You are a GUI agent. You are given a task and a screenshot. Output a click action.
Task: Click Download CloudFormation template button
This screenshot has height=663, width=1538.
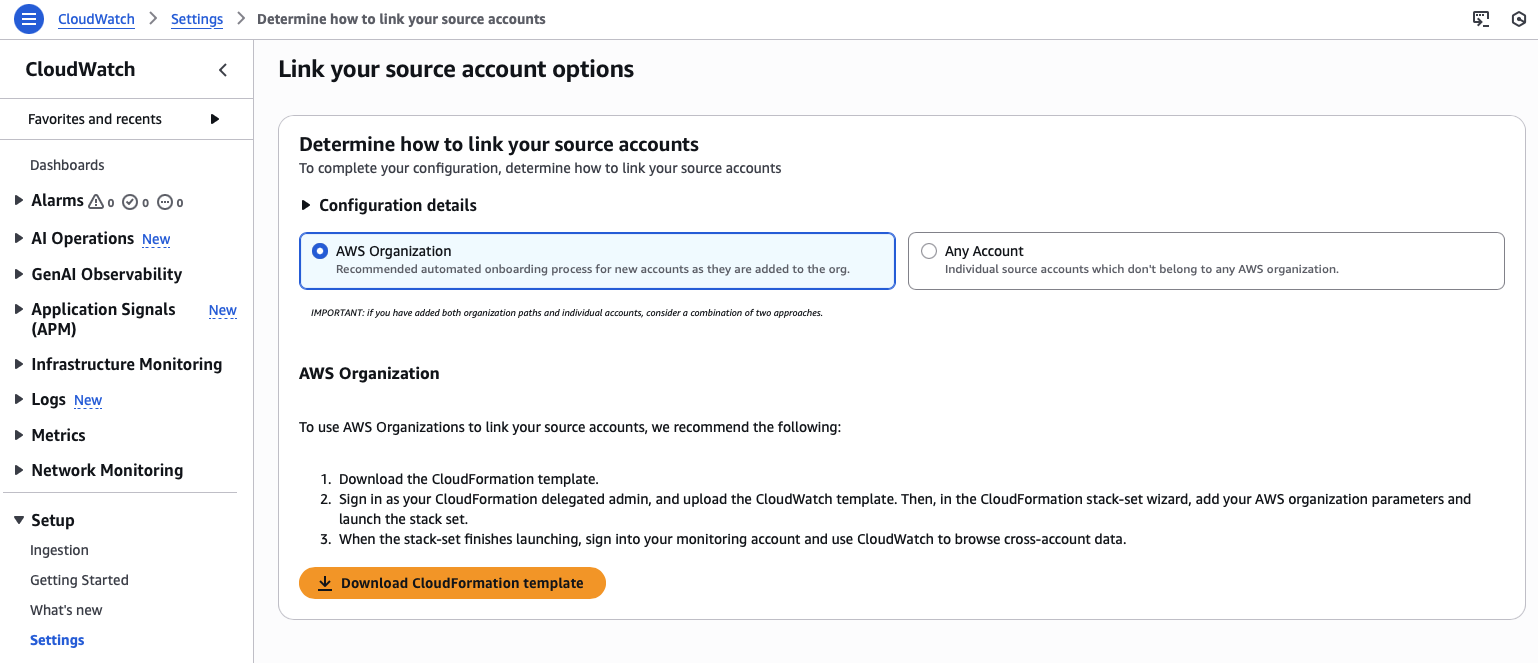pyautogui.click(x=452, y=583)
